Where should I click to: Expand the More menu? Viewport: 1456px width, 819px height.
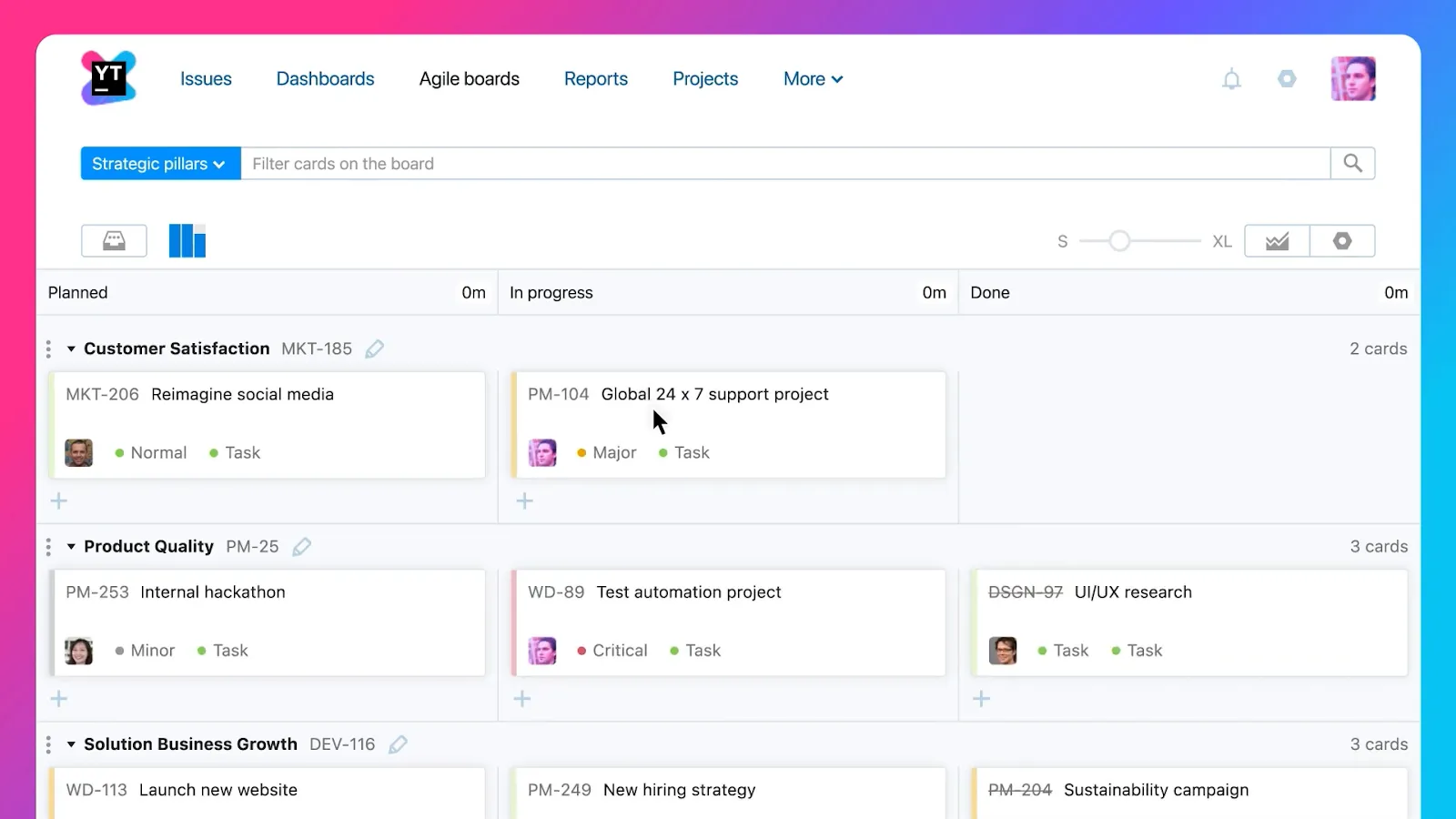click(x=814, y=79)
